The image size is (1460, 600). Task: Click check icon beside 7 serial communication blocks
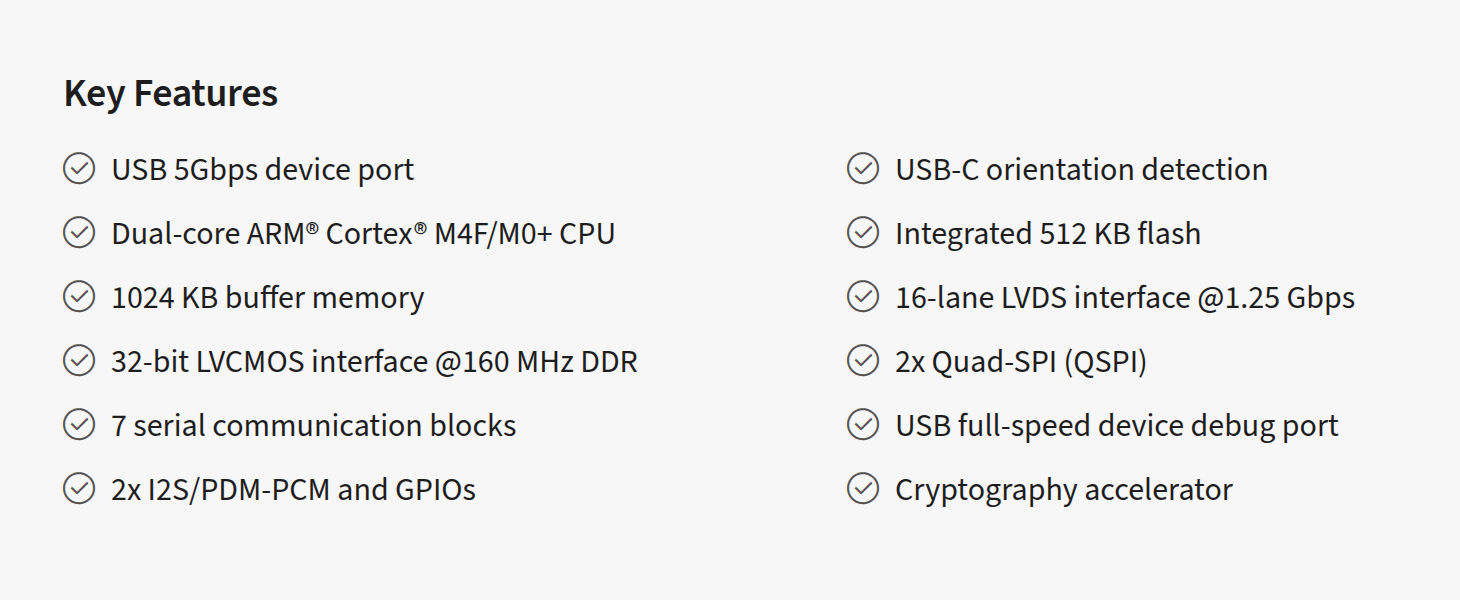(x=79, y=425)
